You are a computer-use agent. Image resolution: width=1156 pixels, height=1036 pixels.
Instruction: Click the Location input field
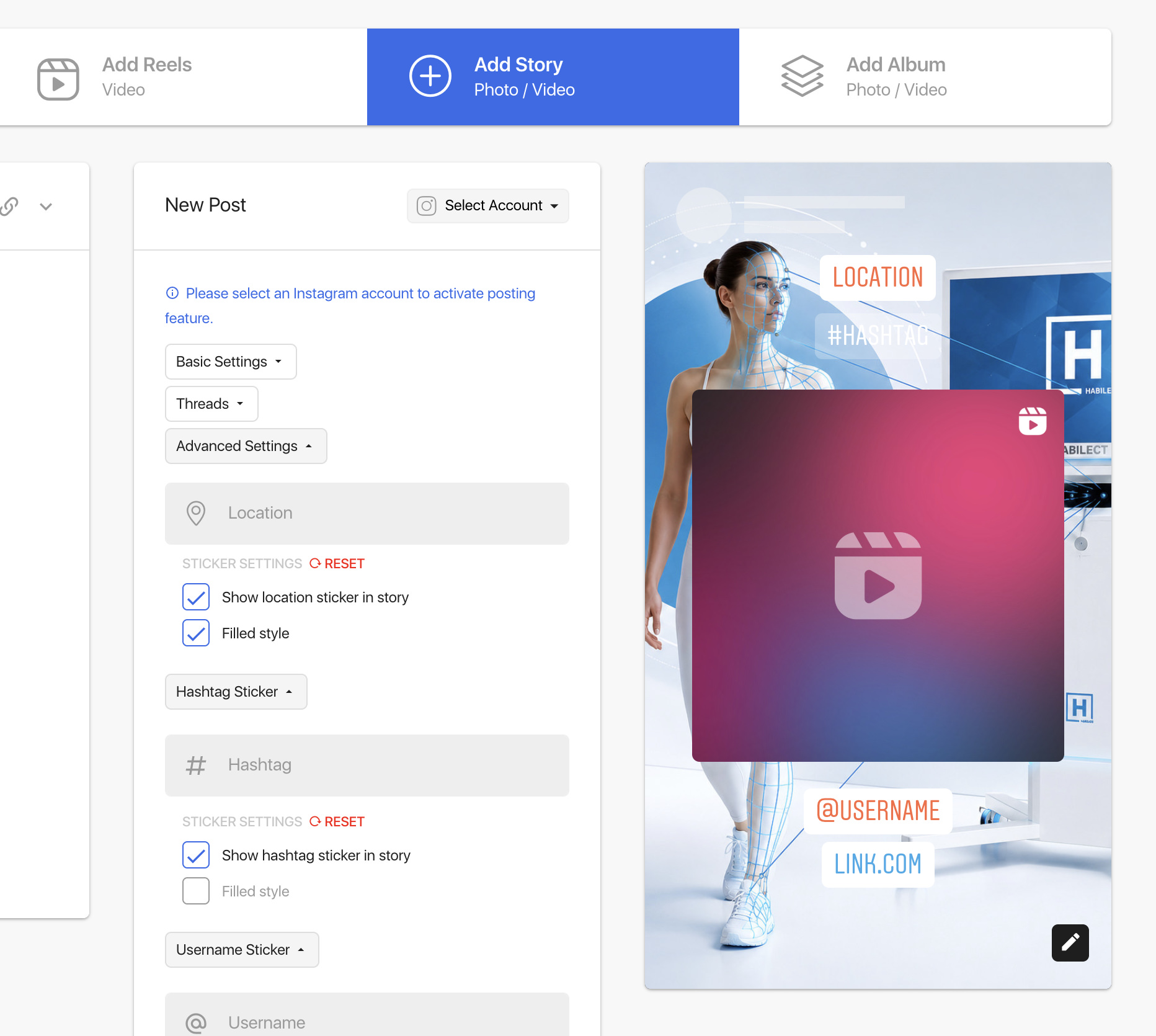[367, 514]
